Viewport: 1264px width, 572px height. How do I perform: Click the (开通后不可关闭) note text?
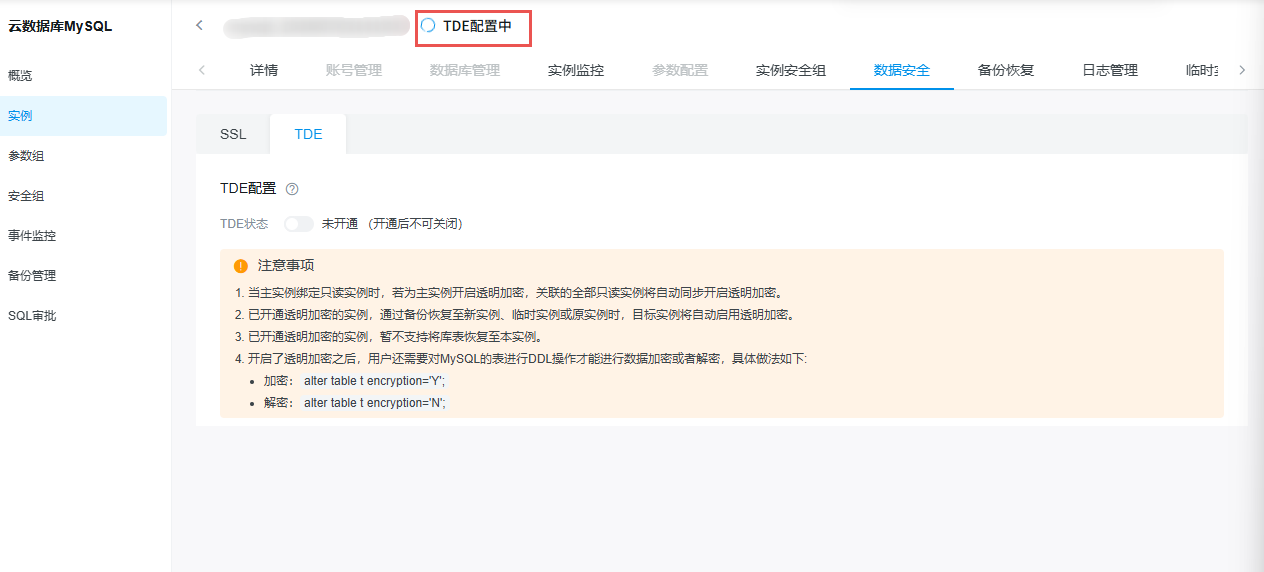[x=415, y=224]
